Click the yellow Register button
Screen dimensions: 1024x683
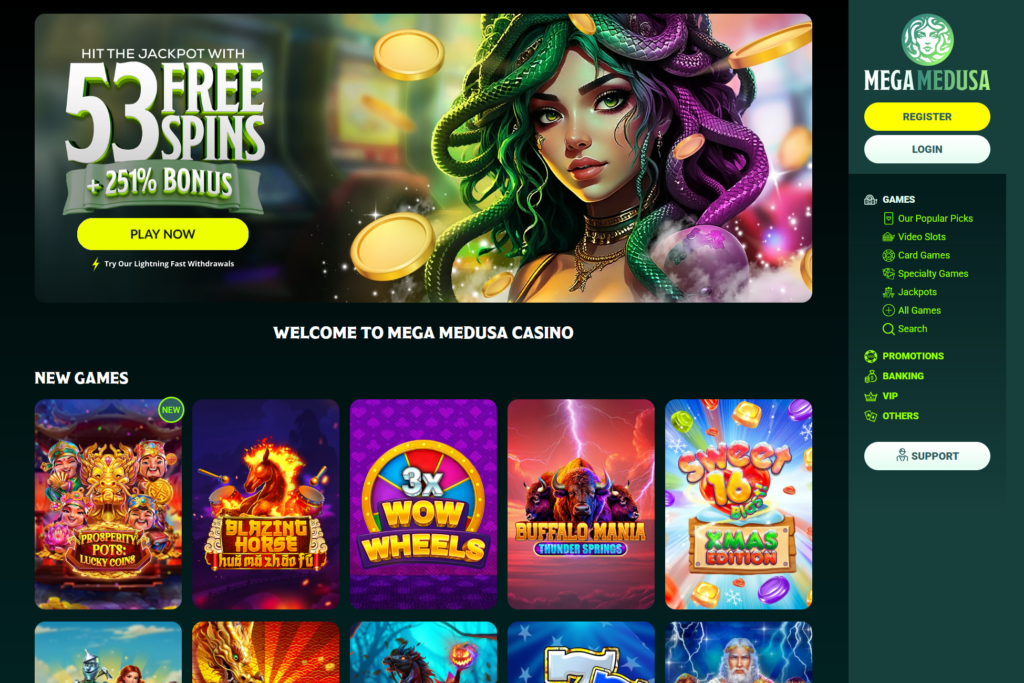pos(927,117)
